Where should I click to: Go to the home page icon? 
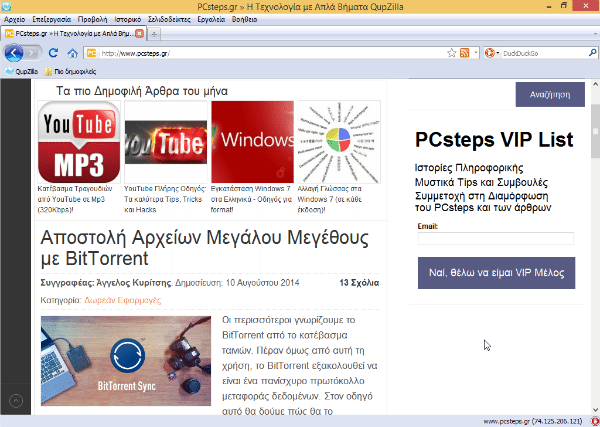click(73, 53)
